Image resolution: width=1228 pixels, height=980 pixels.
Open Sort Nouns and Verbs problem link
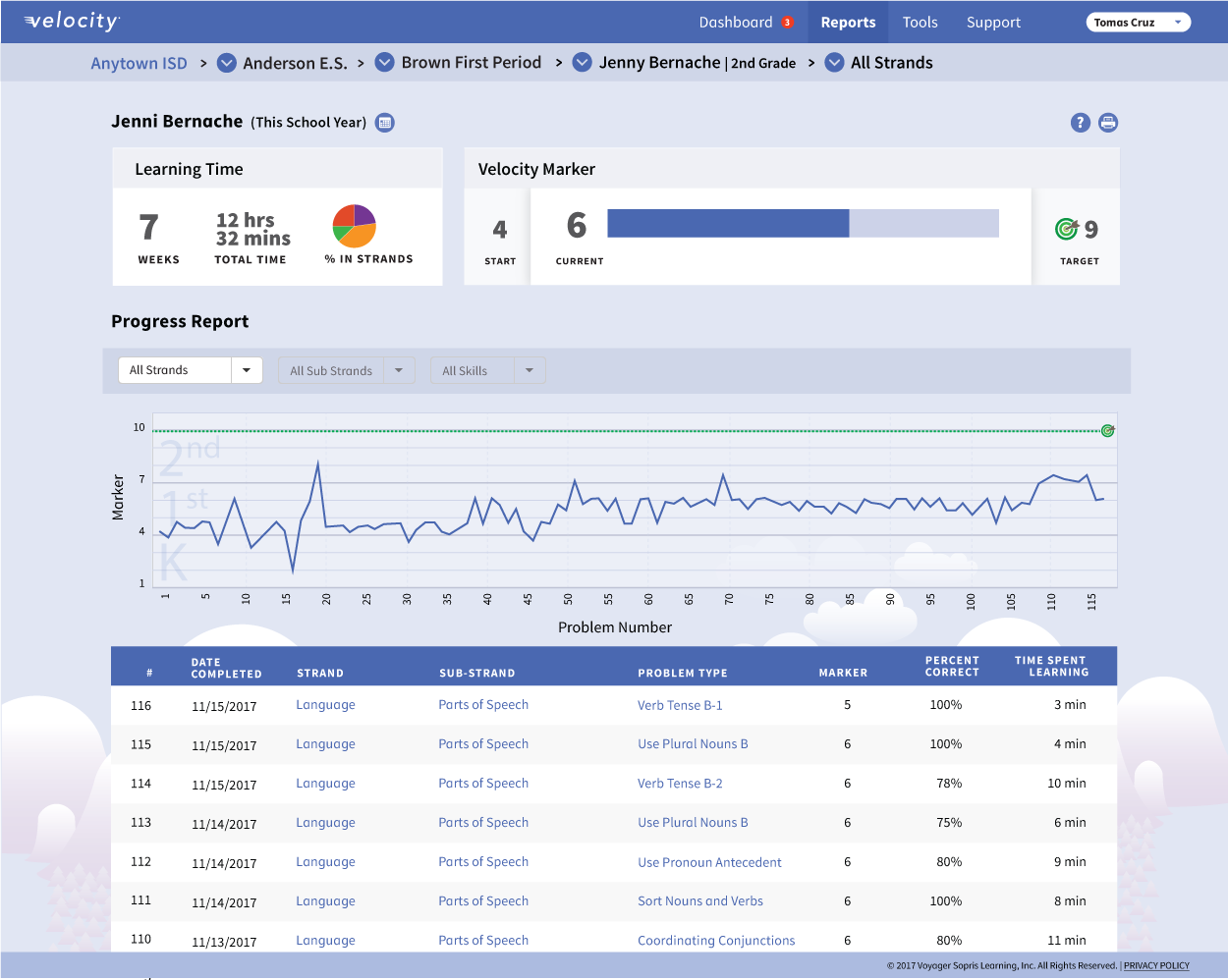(700, 901)
